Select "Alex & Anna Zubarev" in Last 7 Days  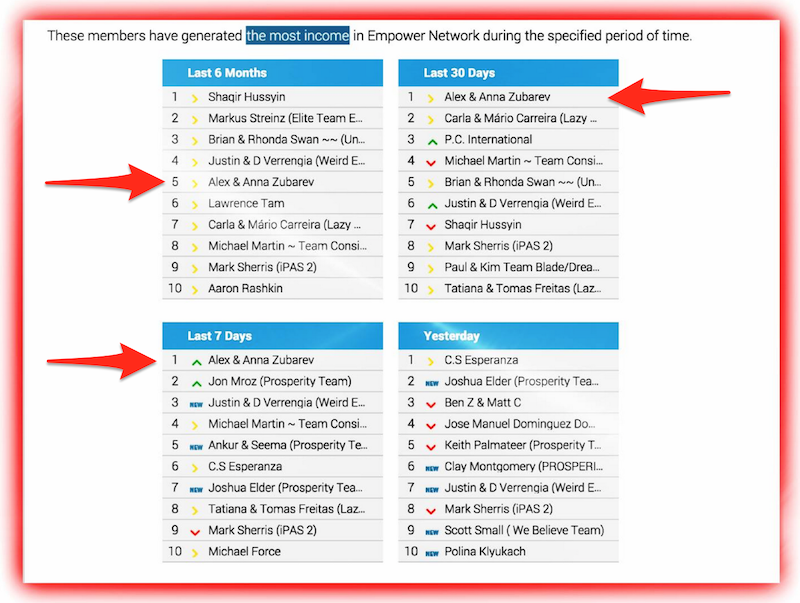[x=261, y=360]
